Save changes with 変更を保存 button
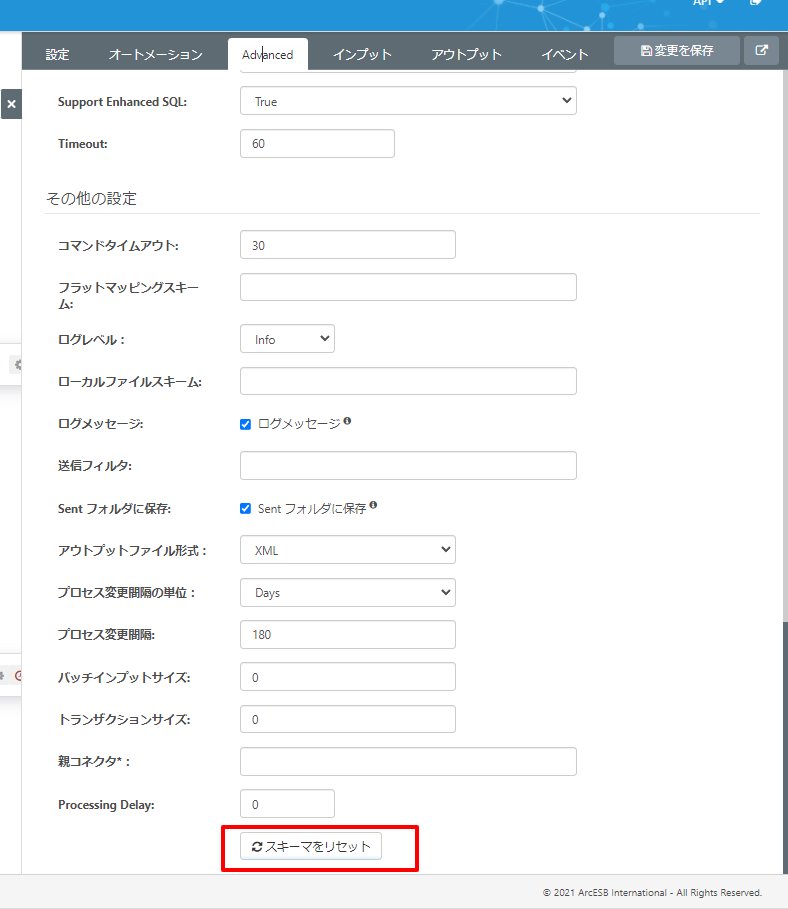Screen dimensions: 788x909 [676, 50]
